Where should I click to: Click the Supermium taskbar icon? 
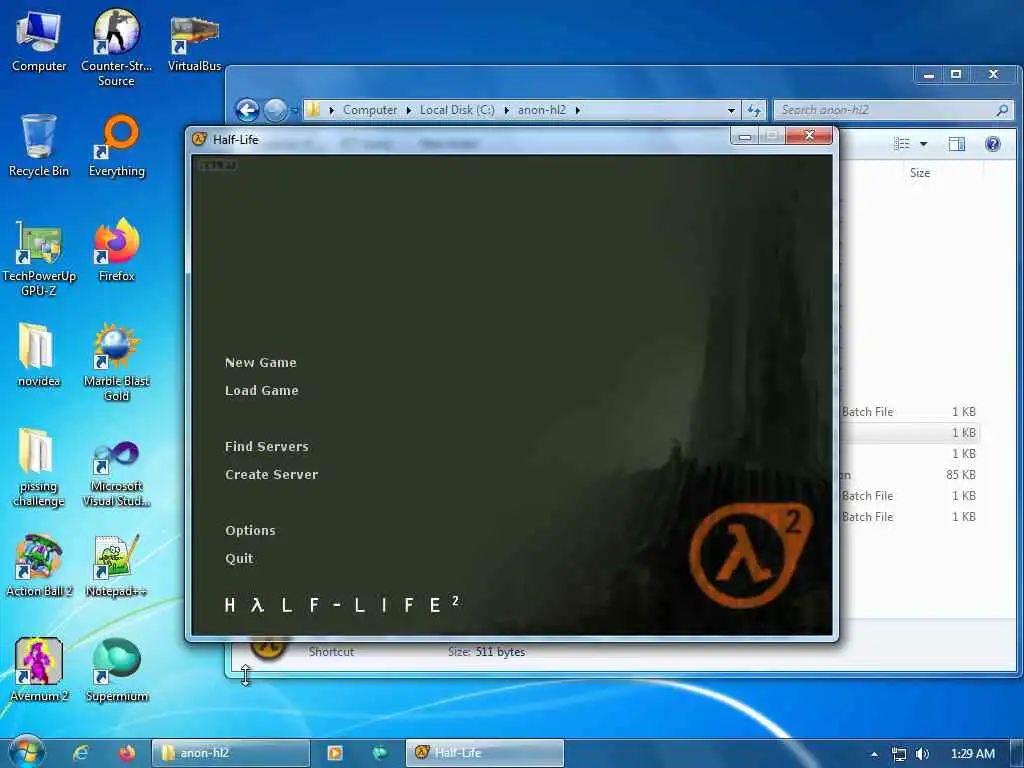click(x=380, y=753)
